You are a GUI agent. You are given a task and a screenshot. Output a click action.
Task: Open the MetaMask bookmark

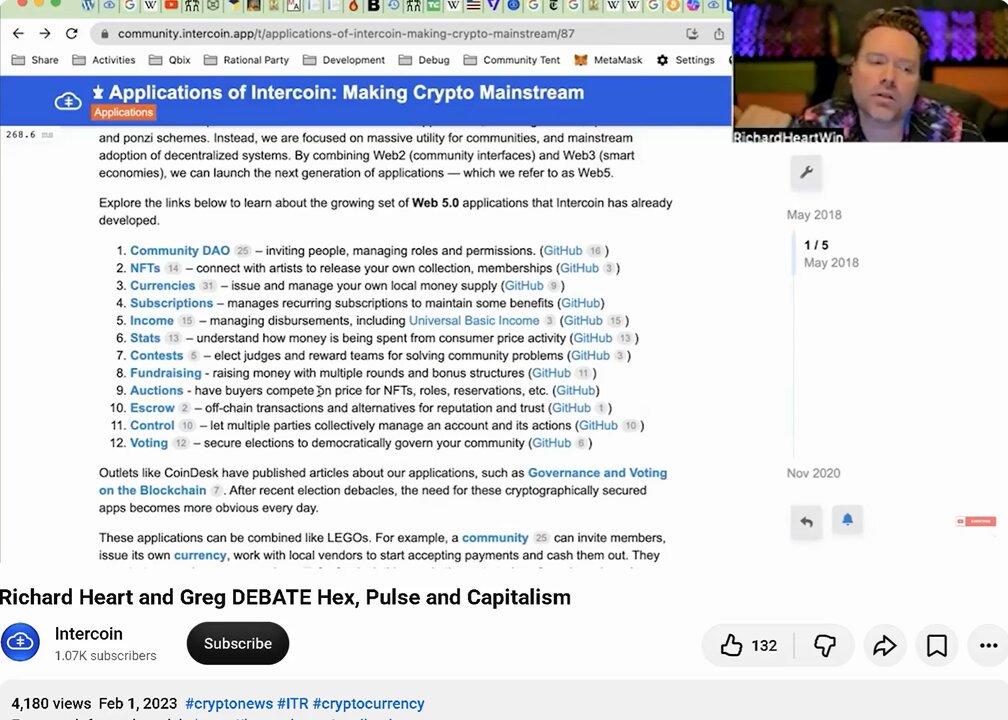coord(608,60)
